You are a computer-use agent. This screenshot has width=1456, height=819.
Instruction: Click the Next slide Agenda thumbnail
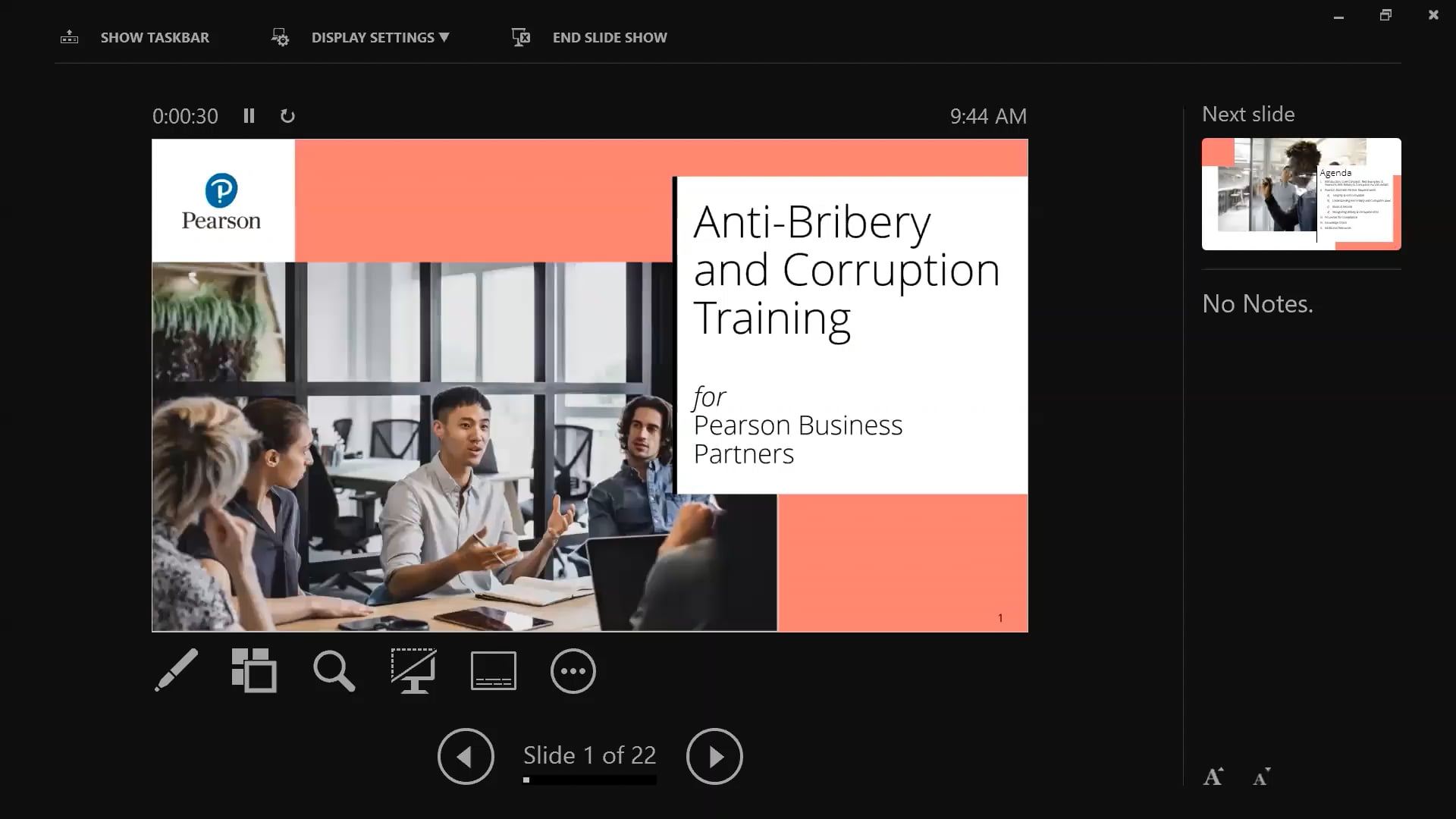pyautogui.click(x=1301, y=194)
